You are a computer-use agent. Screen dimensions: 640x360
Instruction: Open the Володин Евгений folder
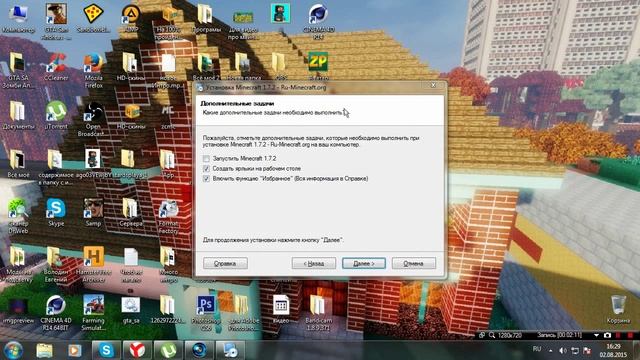point(56,264)
